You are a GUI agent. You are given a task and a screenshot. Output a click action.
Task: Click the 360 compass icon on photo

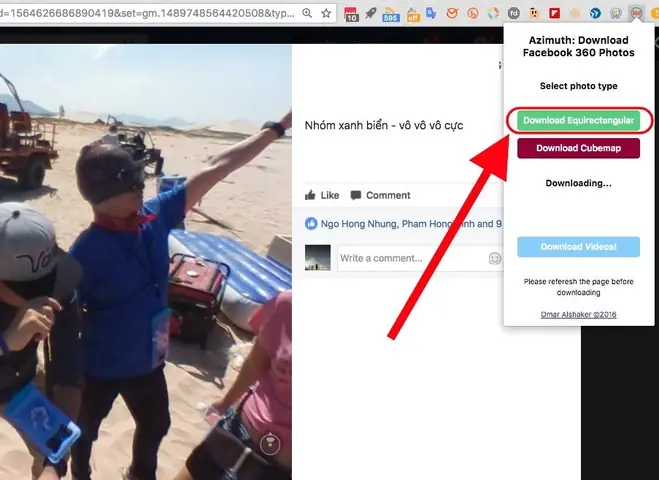click(x=270, y=444)
